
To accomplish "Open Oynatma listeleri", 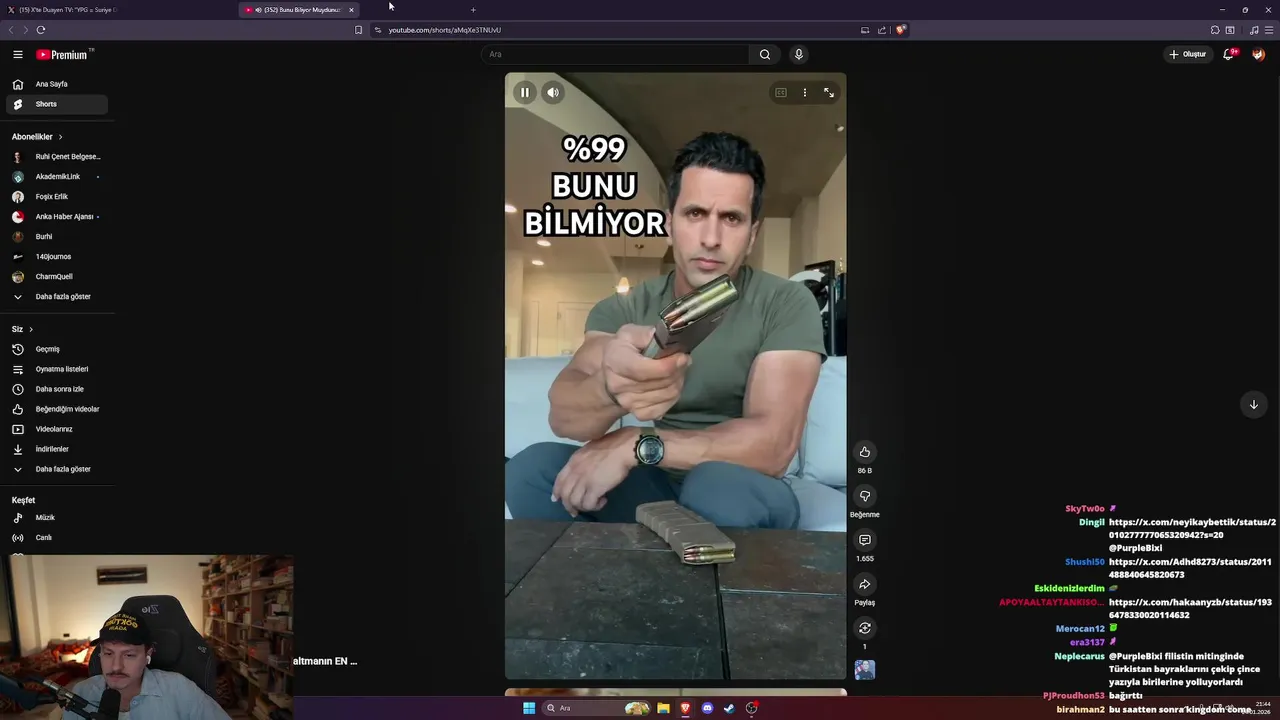I will click(x=57, y=369).
